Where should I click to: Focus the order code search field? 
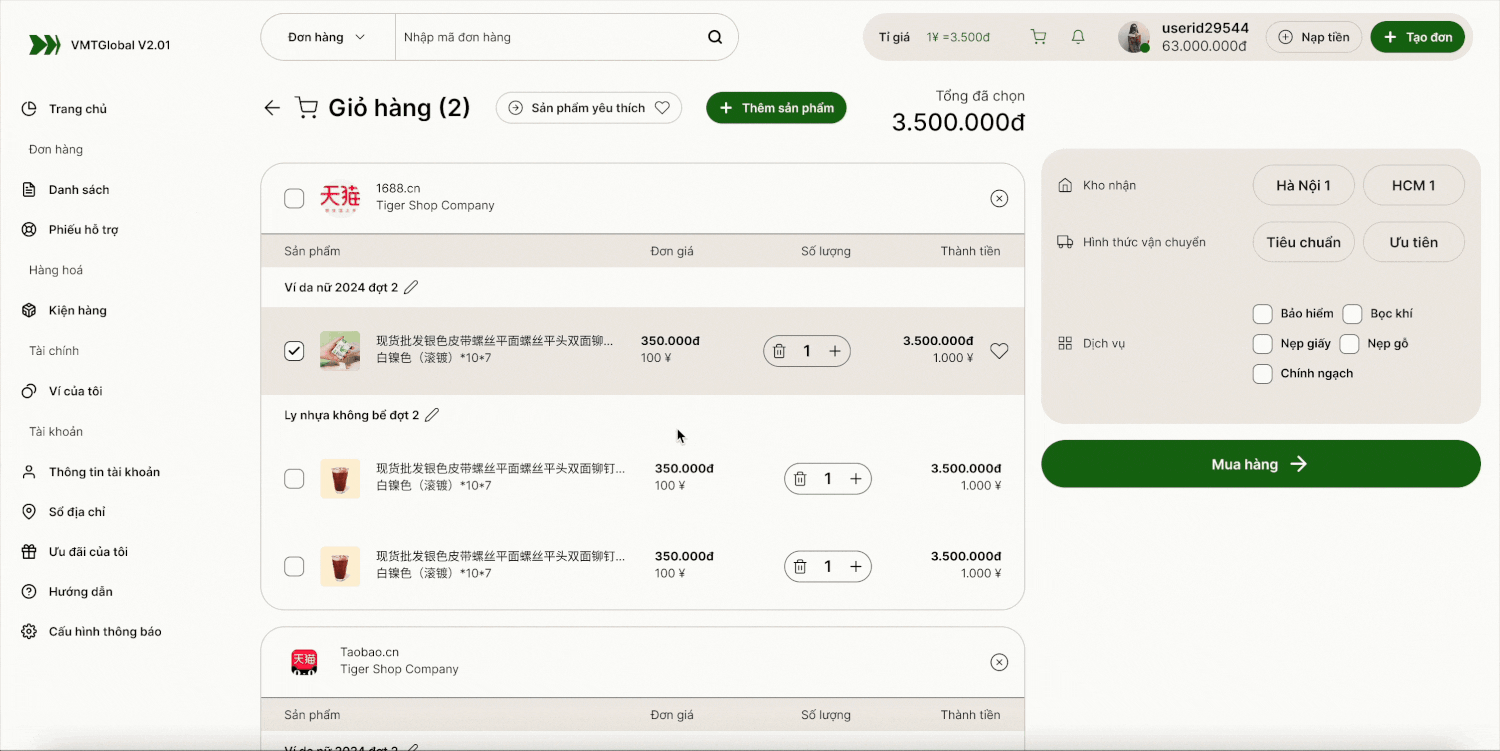(x=550, y=37)
